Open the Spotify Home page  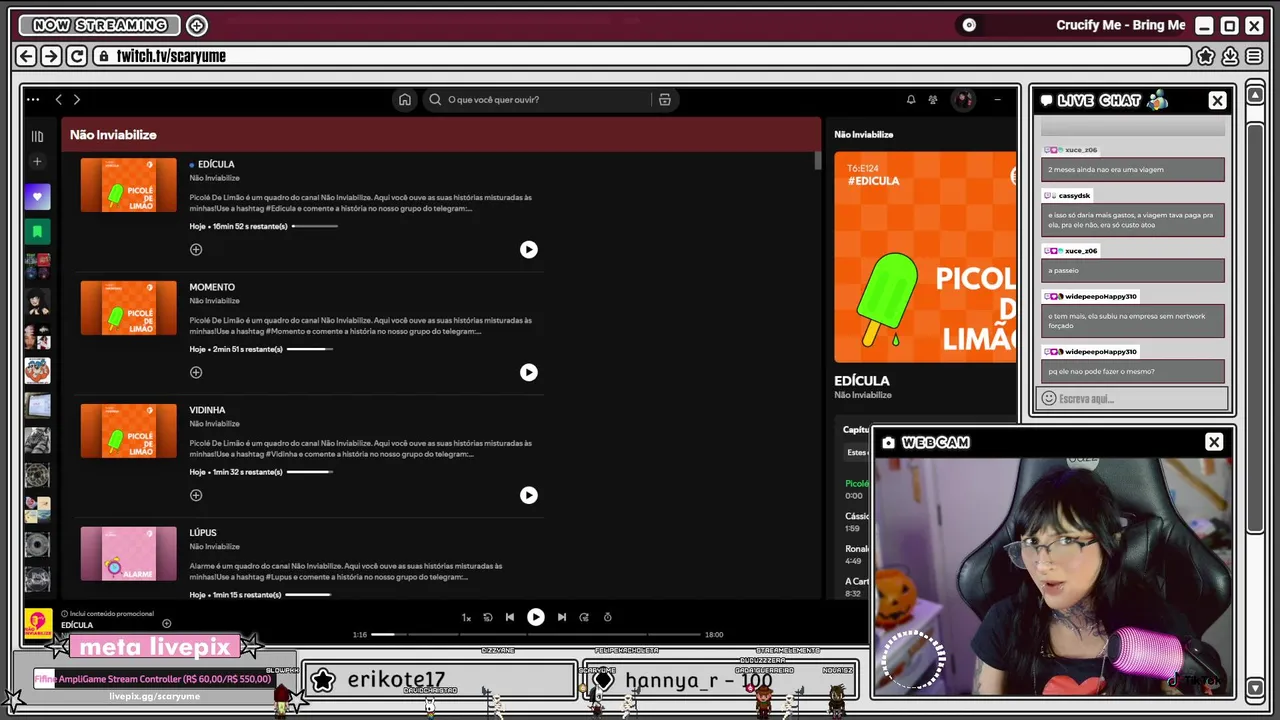point(404,99)
